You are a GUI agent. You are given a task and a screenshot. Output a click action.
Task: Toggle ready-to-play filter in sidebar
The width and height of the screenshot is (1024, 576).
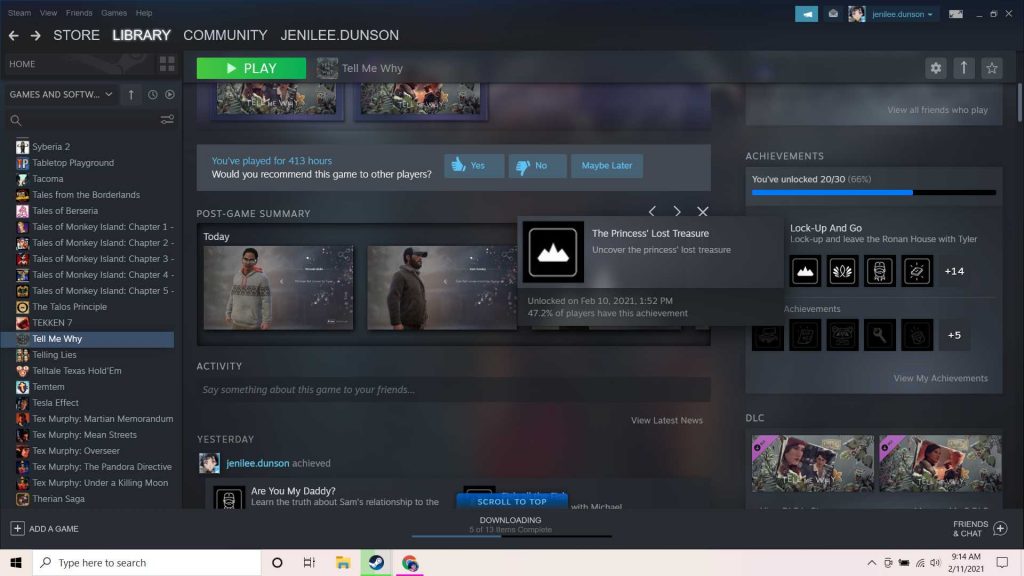coord(169,95)
